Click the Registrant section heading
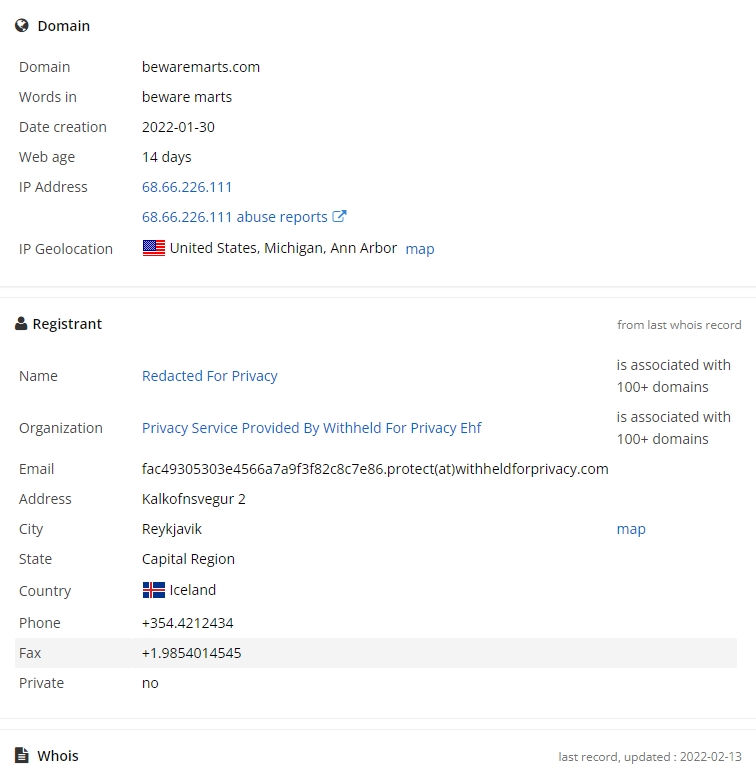The height and width of the screenshot is (776, 756). pyautogui.click(x=67, y=324)
